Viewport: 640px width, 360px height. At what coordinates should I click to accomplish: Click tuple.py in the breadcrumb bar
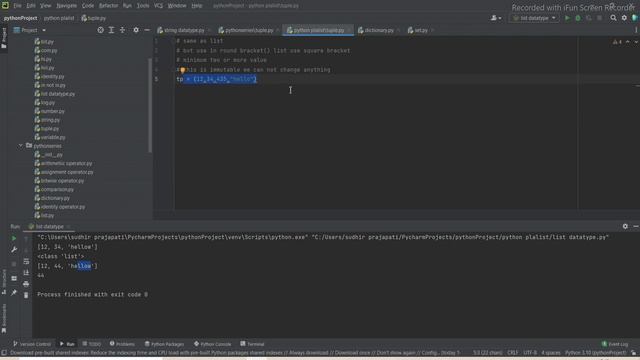(x=93, y=18)
